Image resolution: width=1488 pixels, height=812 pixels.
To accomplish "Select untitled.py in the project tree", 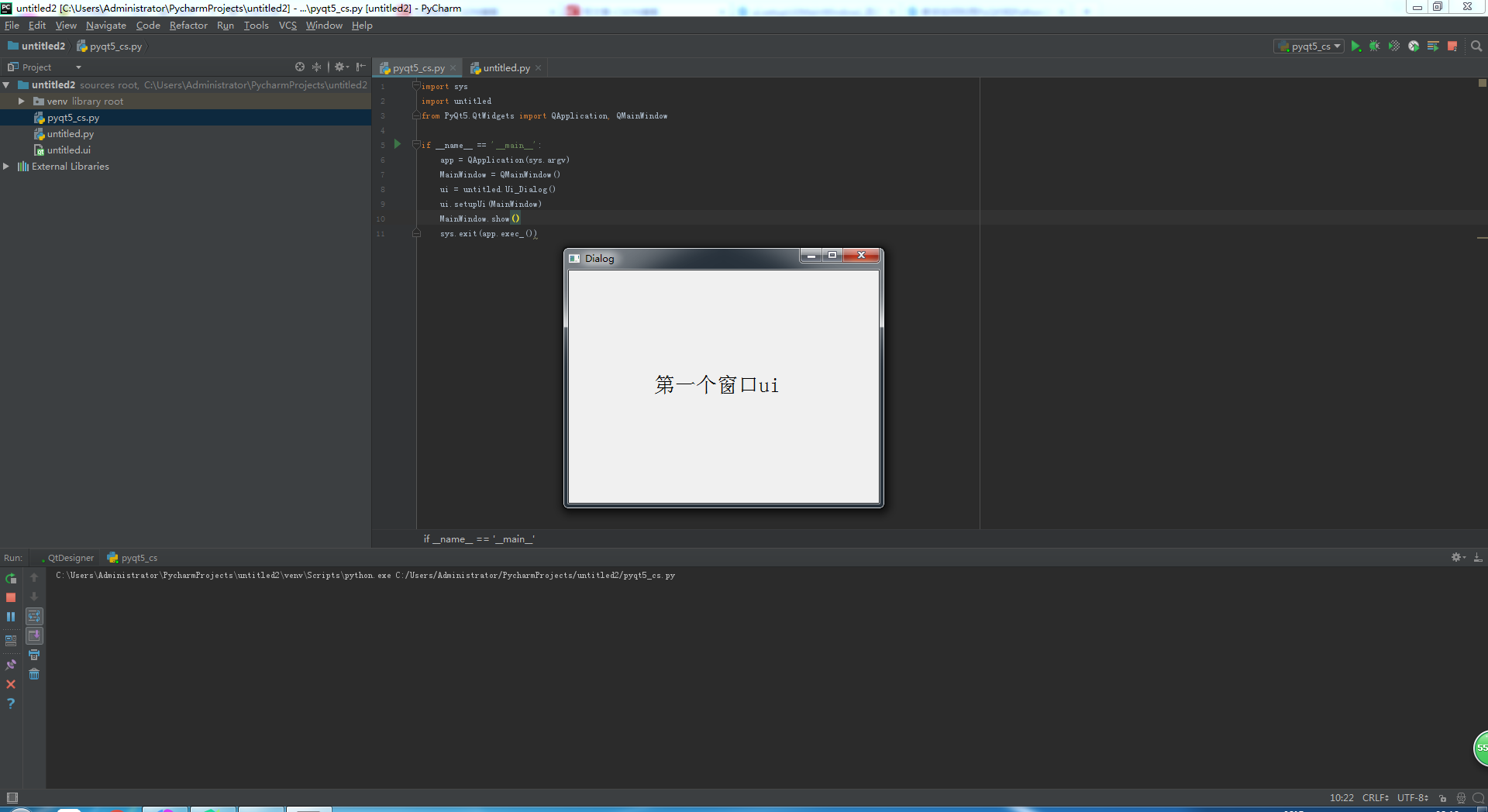I will 70,134.
